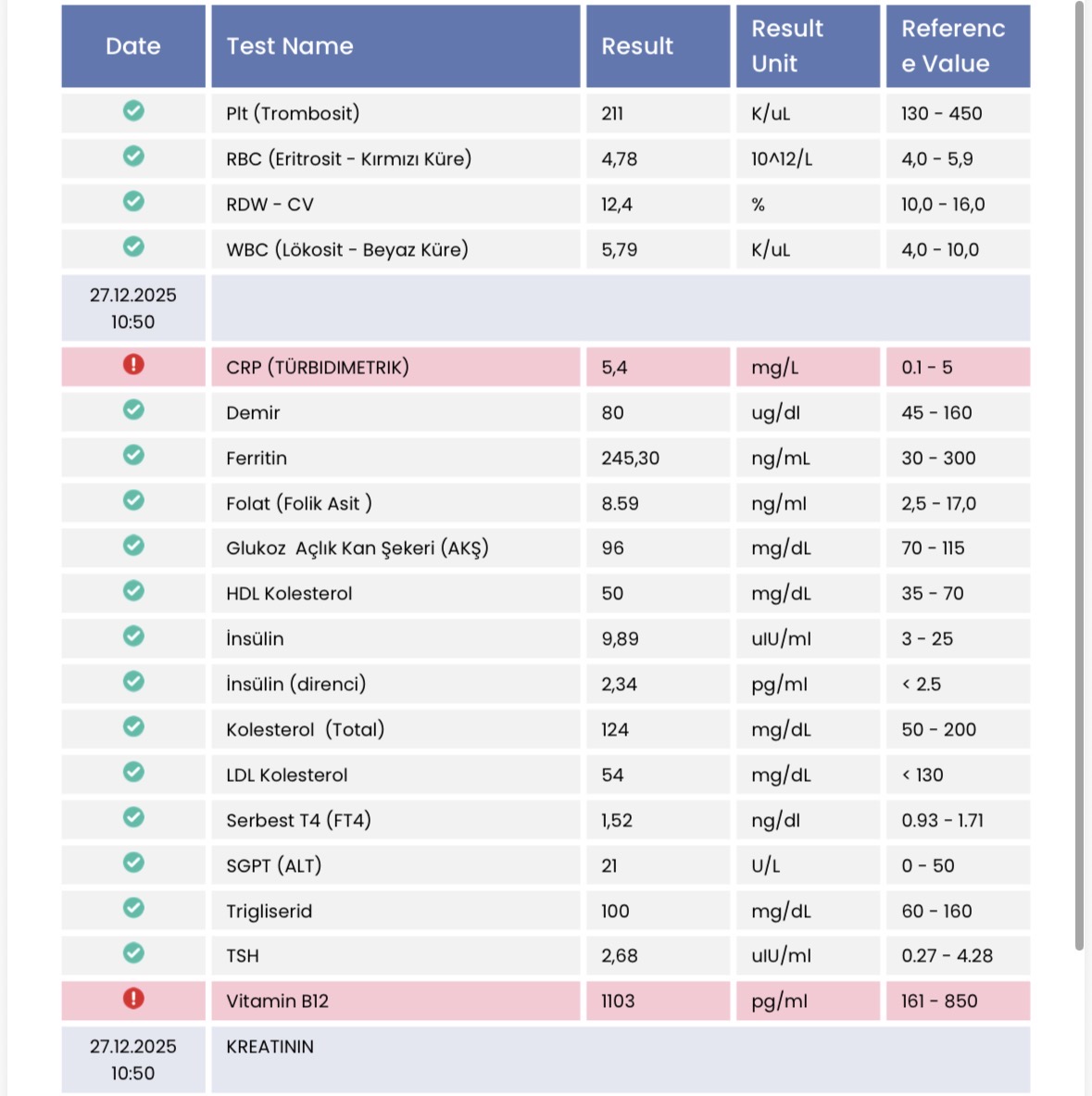Click the CRP (TÜRBIDIMETRIK) test name
The image size is (1092, 1096).
[318, 368]
